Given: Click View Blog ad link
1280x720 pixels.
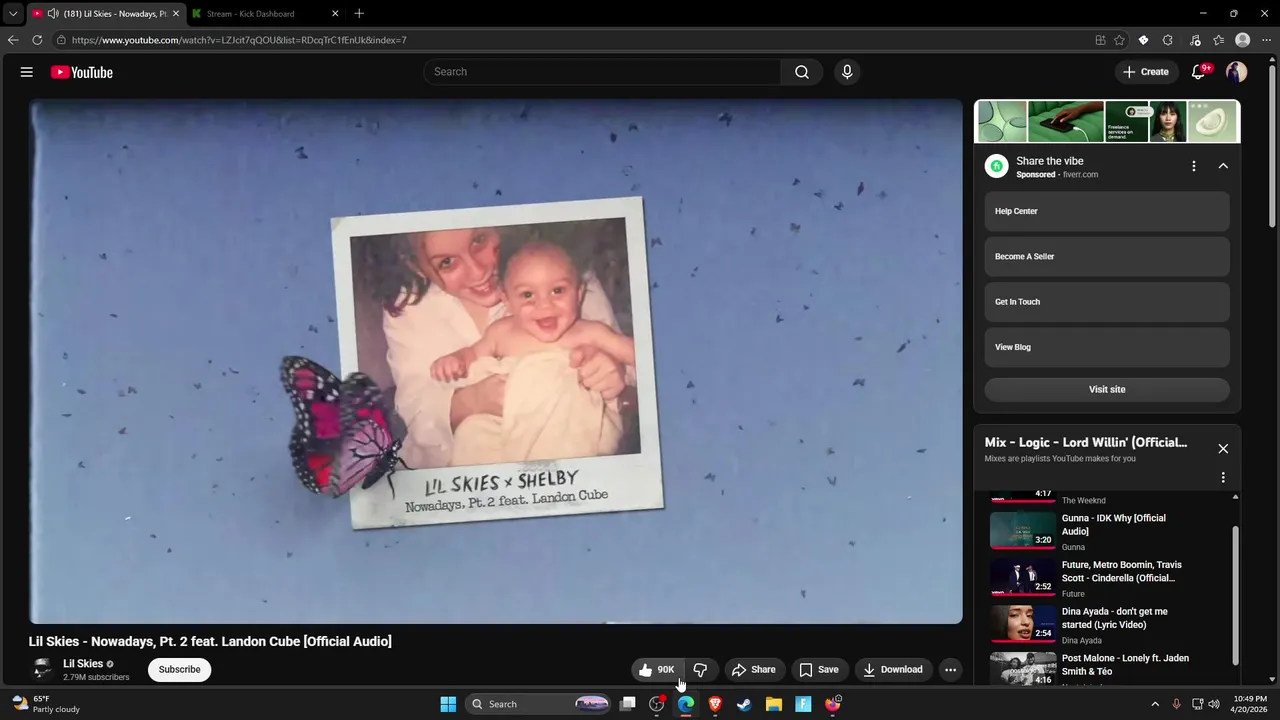Looking at the screenshot, I should point(1107,347).
